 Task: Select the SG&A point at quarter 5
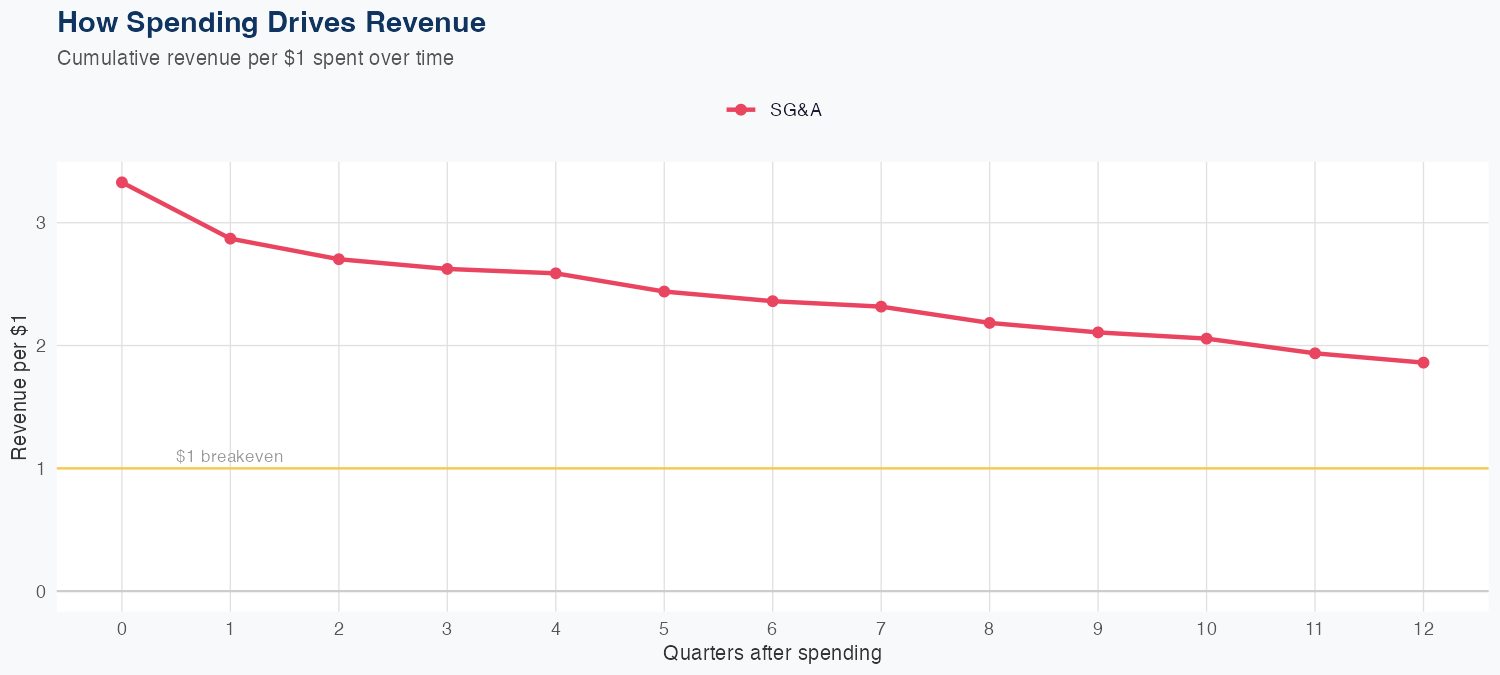(x=664, y=291)
